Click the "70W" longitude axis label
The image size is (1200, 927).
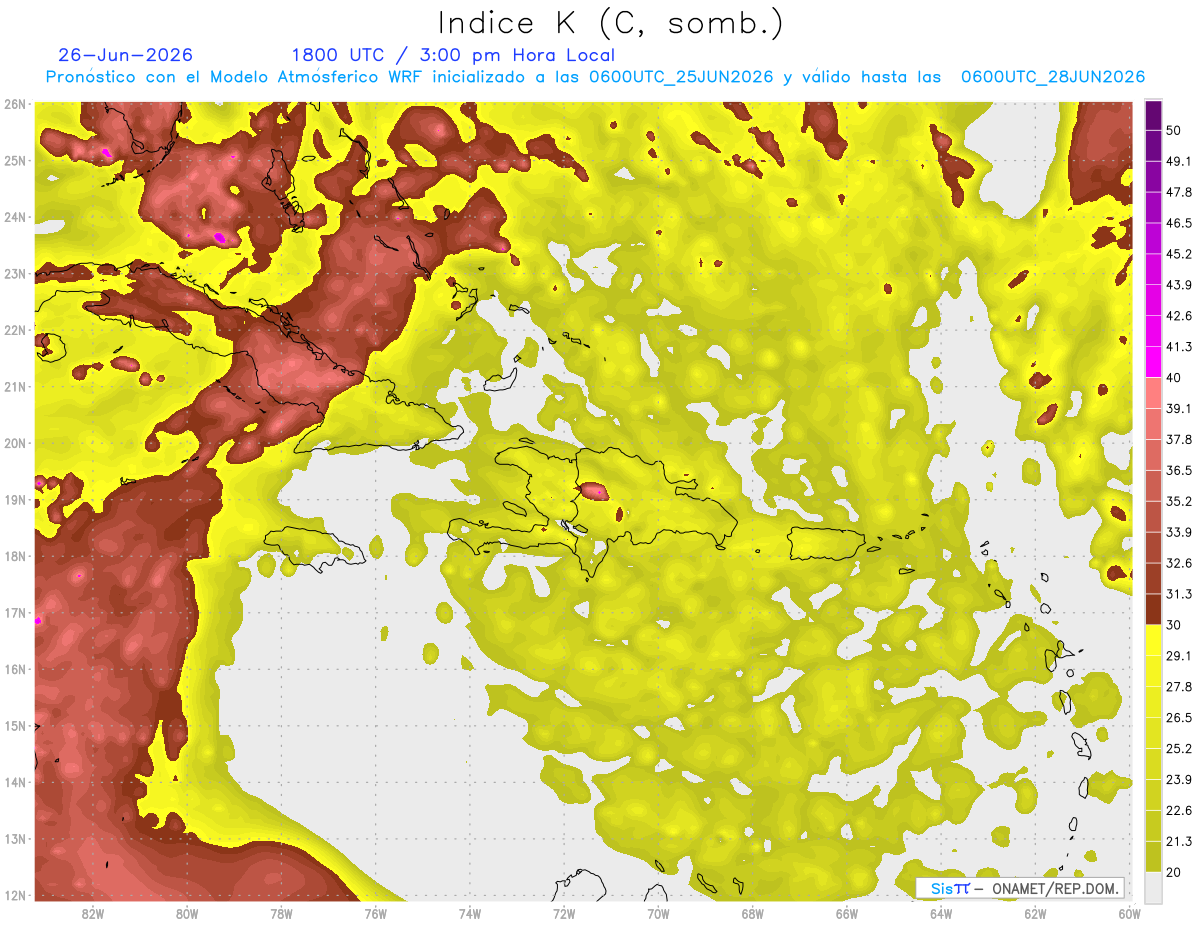pos(658,913)
